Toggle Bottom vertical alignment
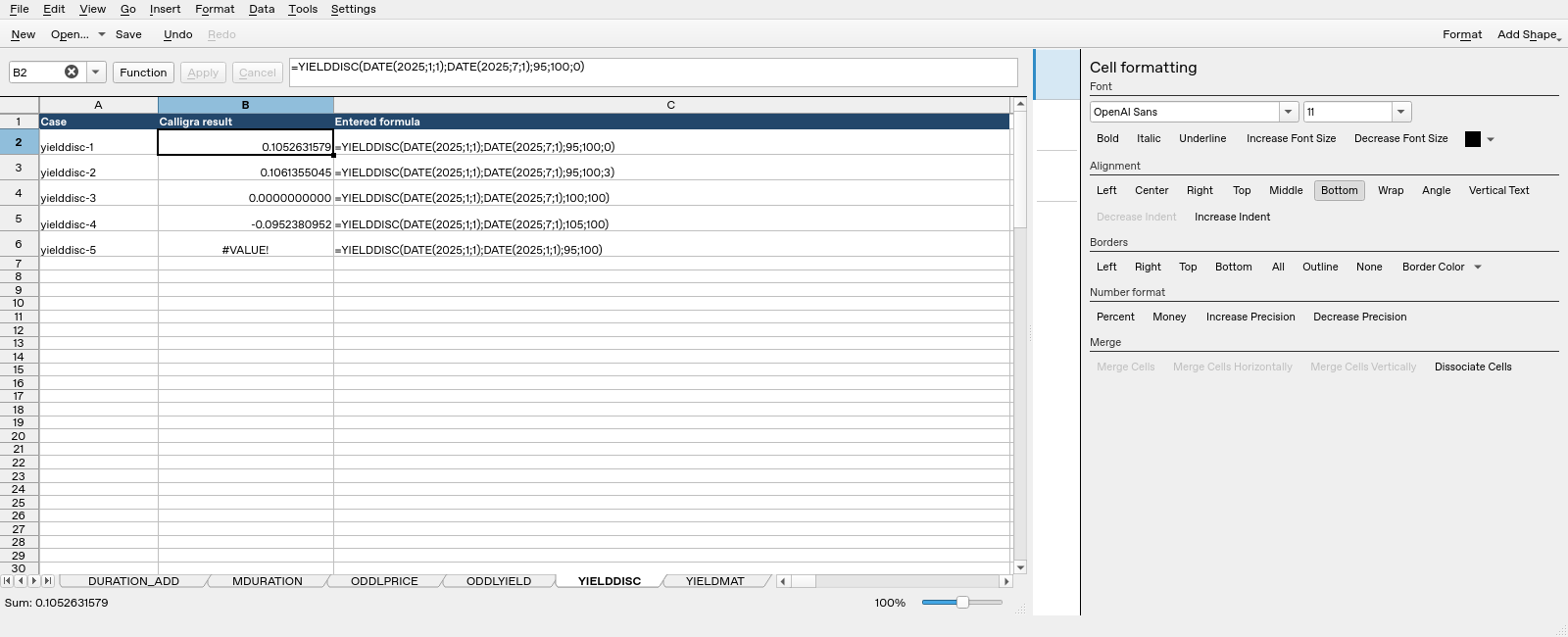 tap(1339, 190)
